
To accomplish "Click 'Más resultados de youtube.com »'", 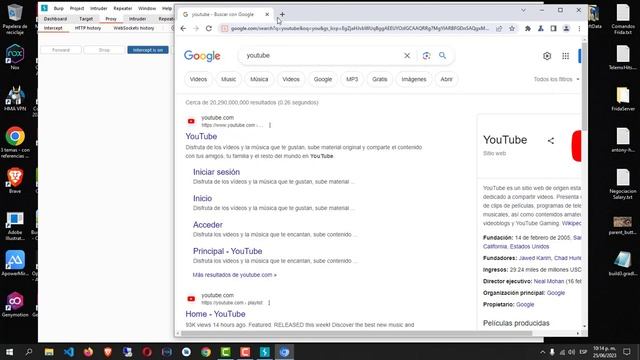I will click(x=234, y=275).
